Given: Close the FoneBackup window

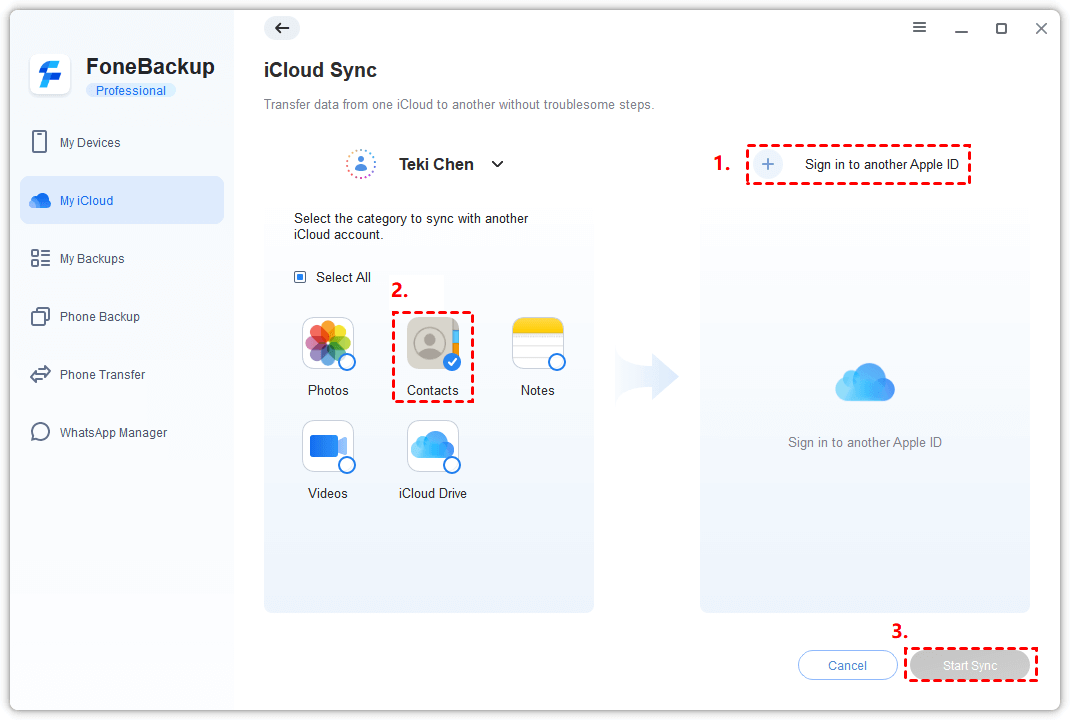Looking at the screenshot, I should [x=1041, y=28].
